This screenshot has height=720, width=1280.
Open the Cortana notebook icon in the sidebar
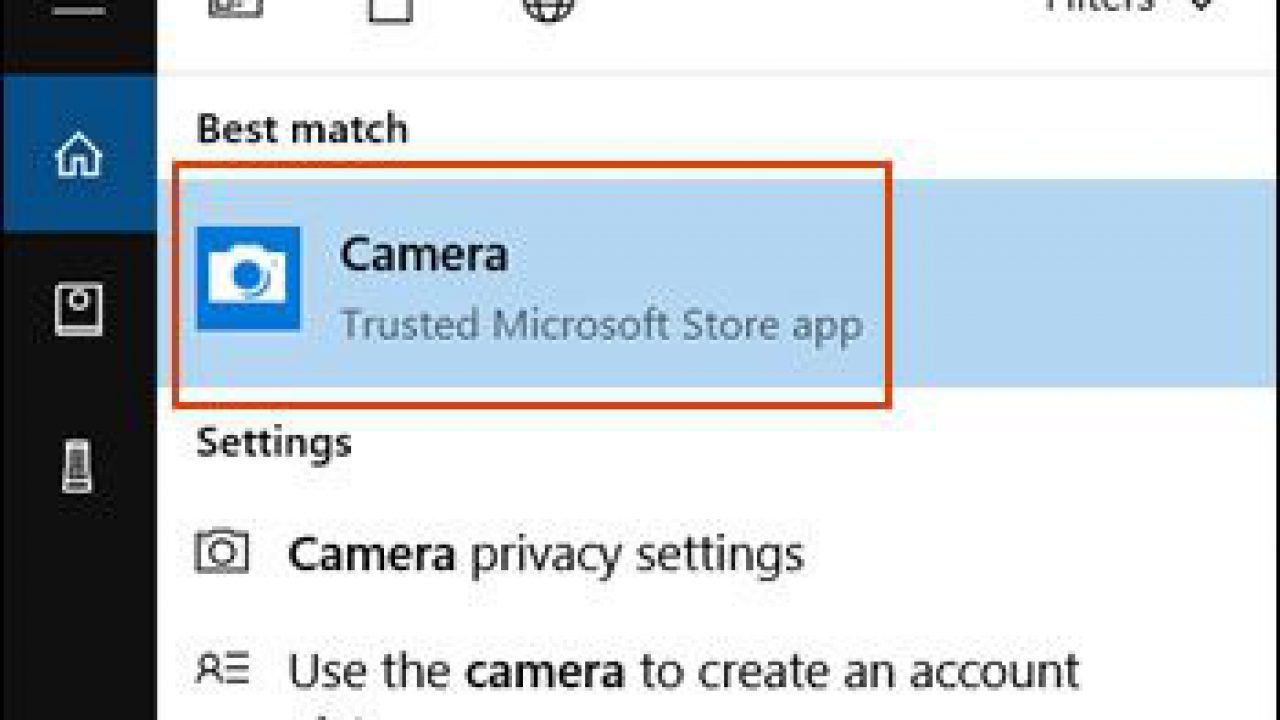pos(78,310)
